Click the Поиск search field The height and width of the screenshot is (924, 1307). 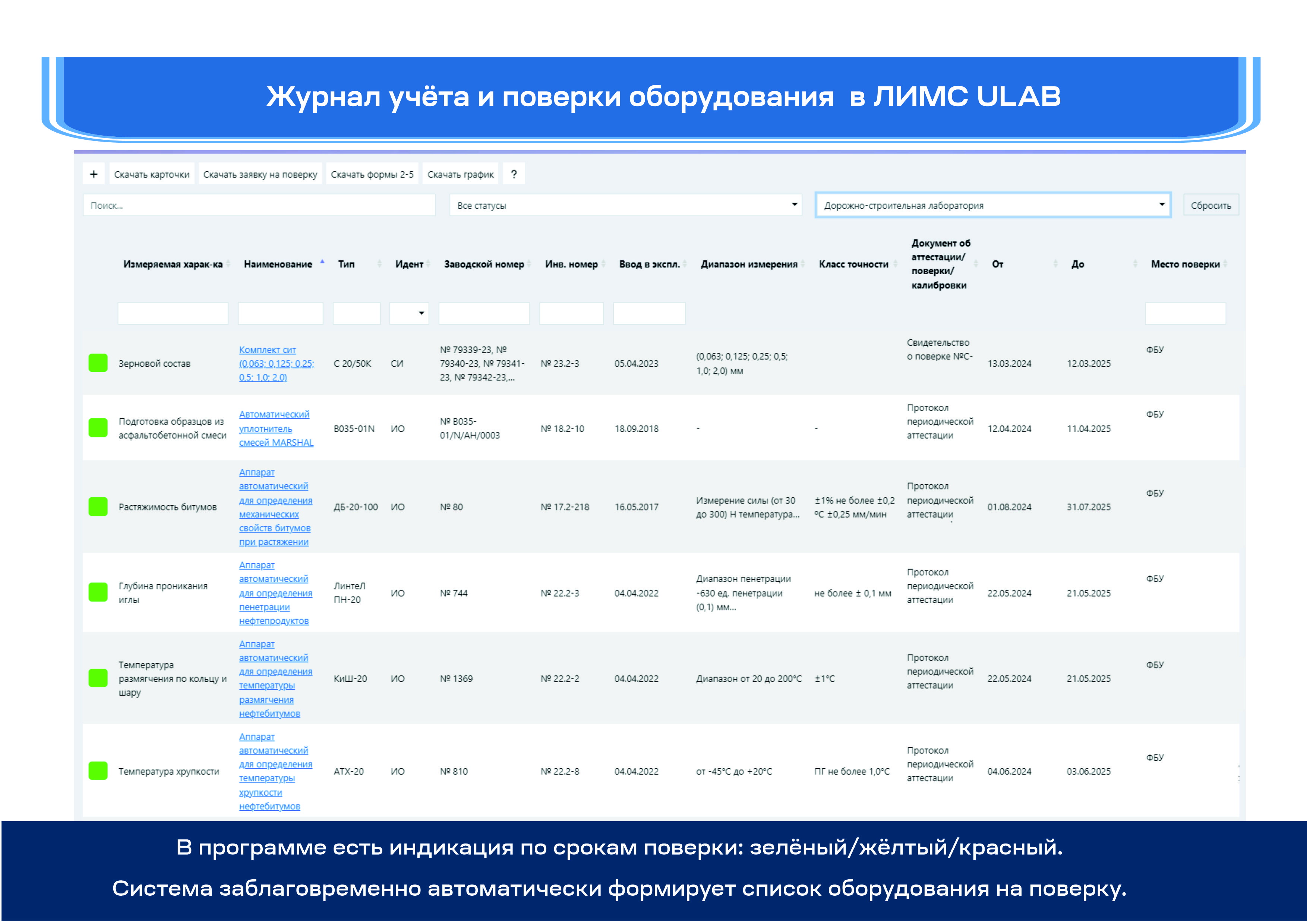coord(259,205)
